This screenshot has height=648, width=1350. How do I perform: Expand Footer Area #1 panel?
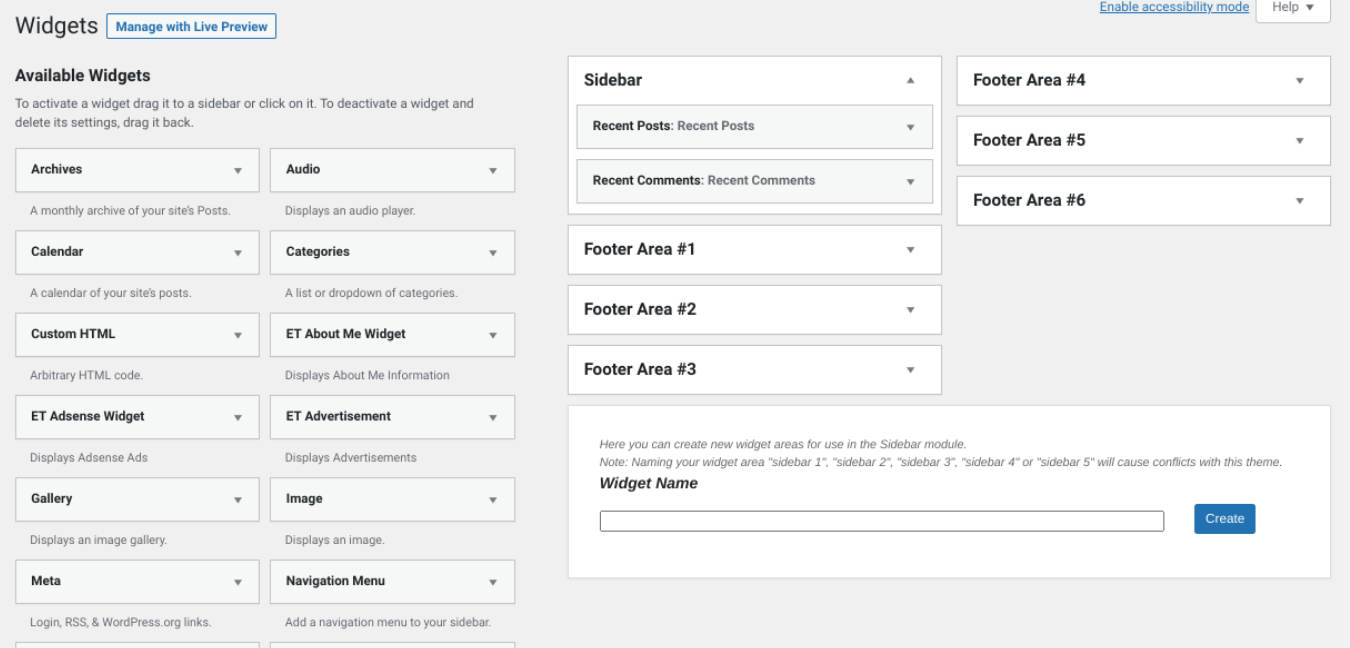click(x=910, y=250)
